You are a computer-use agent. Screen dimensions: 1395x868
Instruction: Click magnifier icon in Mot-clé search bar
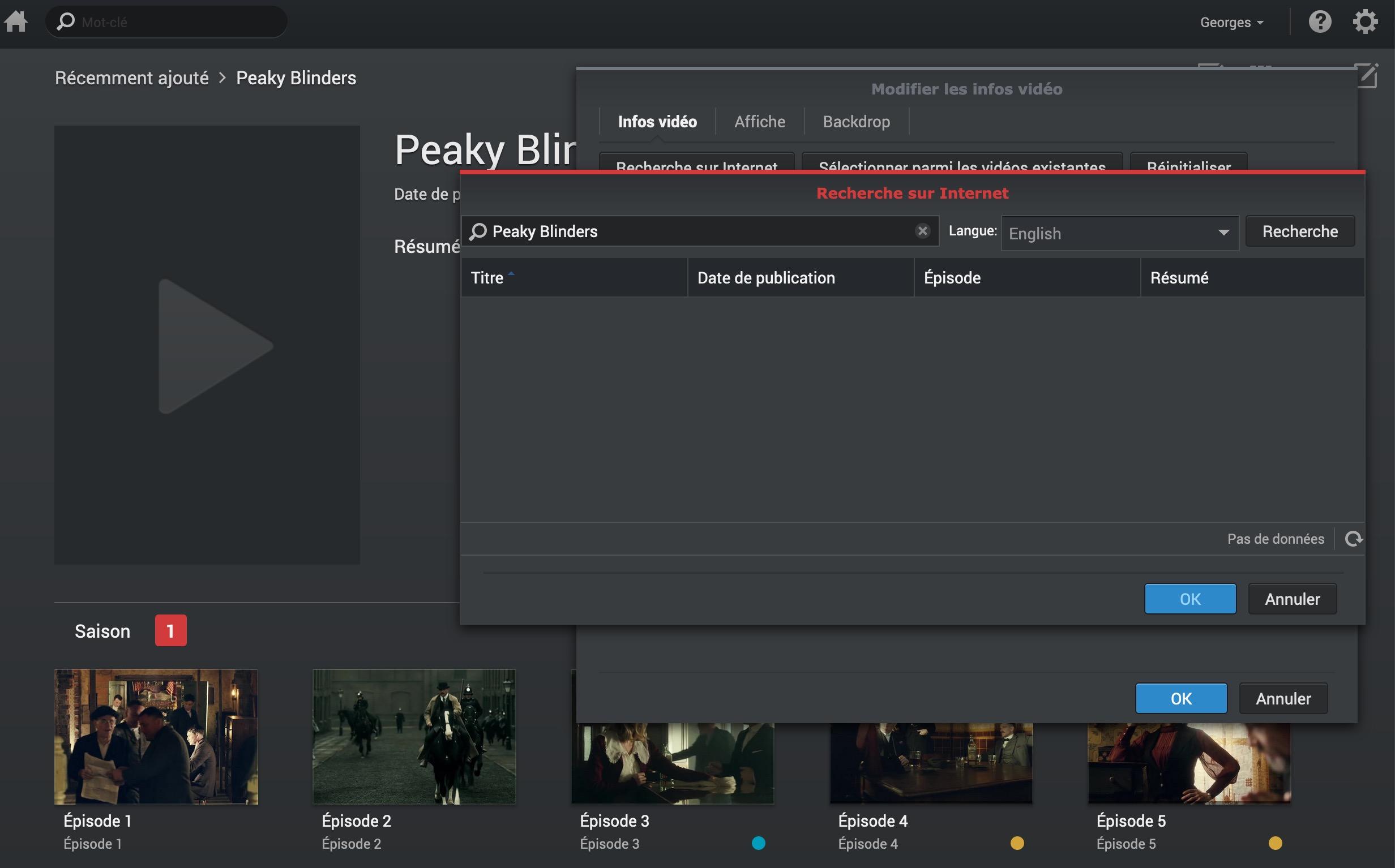pos(66,22)
